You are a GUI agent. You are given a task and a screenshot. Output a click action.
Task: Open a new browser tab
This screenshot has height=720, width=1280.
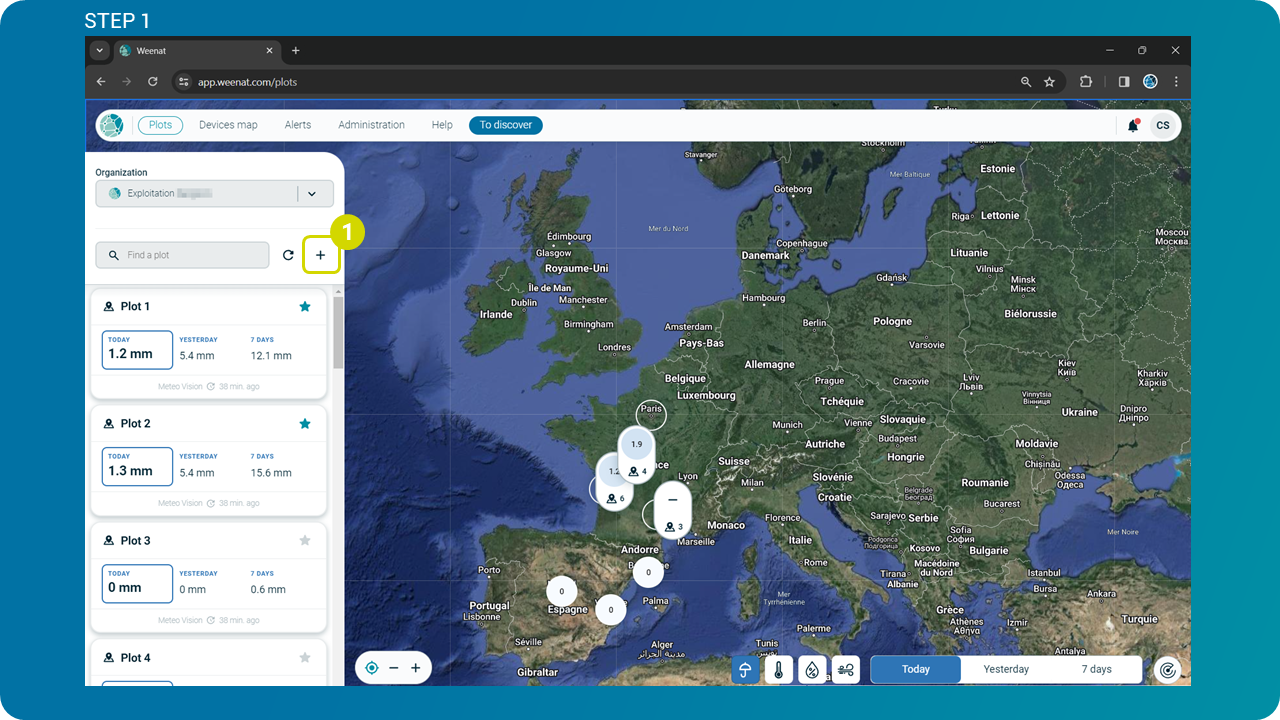point(296,51)
